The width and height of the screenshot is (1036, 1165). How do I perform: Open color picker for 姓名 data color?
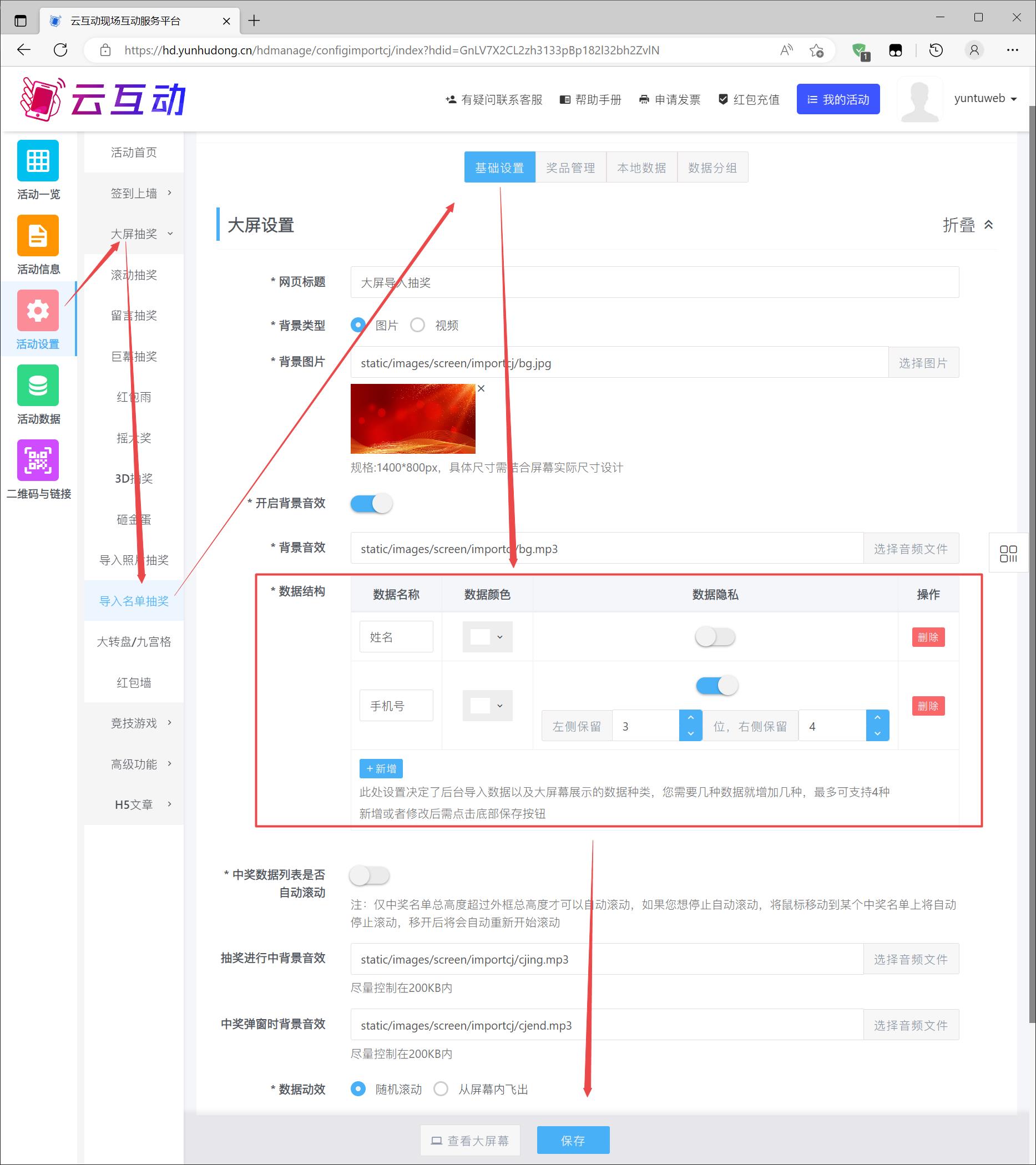pyautogui.click(x=487, y=637)
